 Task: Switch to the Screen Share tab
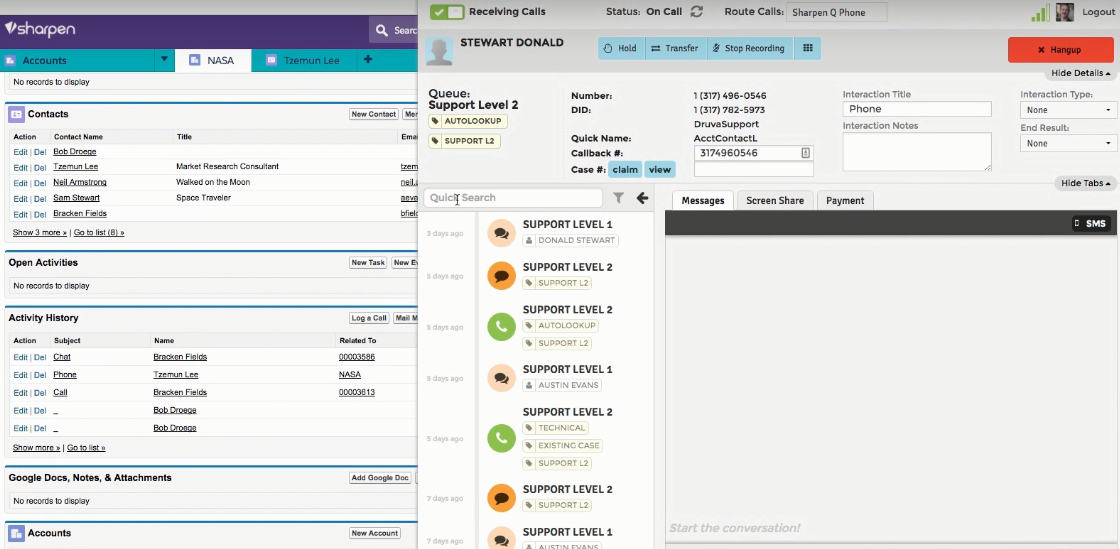(775, 201)
